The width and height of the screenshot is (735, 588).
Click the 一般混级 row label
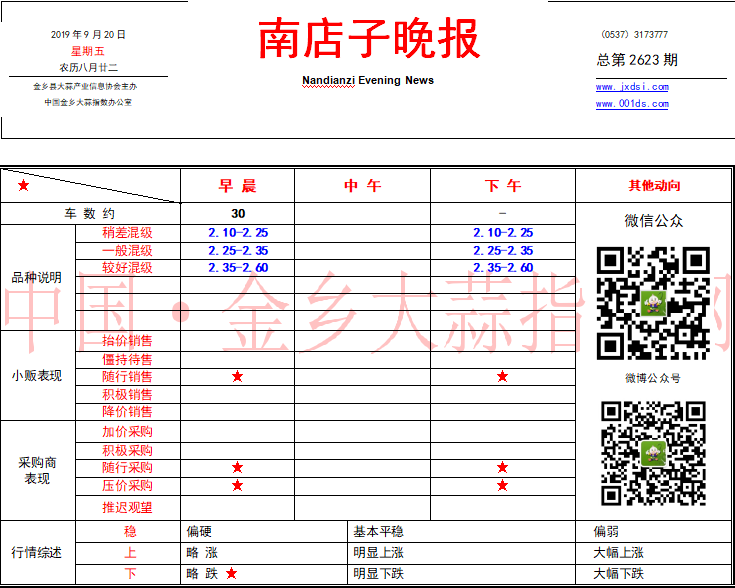click(128, 250)
